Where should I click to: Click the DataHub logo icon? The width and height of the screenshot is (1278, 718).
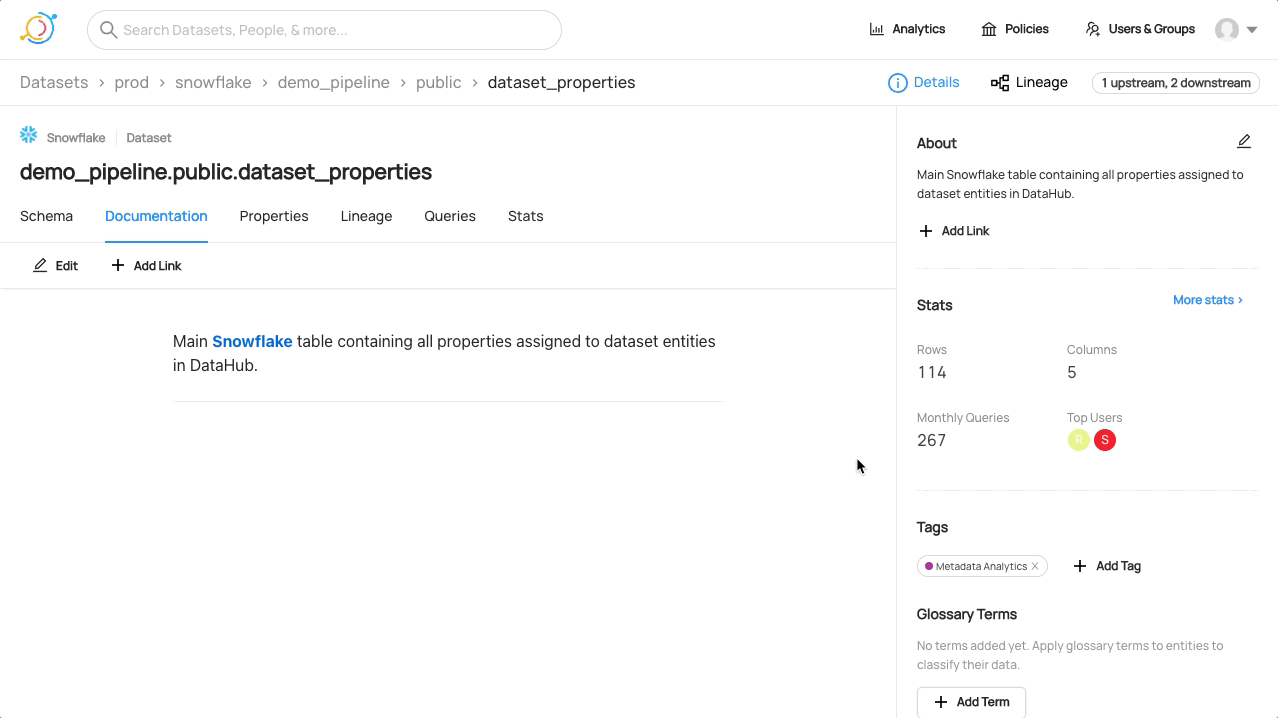[x=38, y=29]
